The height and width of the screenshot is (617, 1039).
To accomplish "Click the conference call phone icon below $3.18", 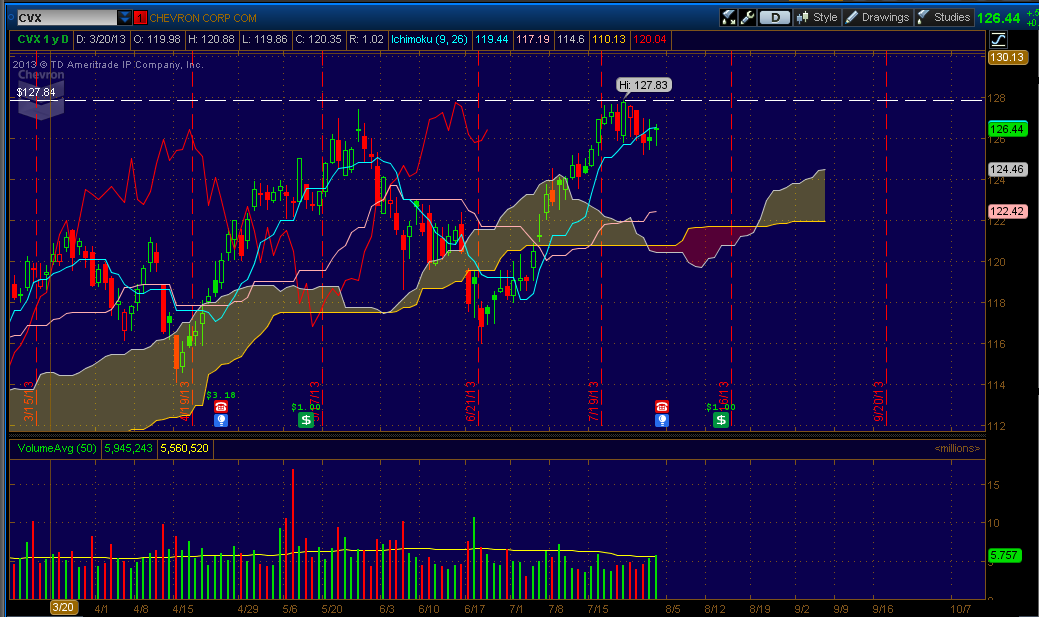I will (x=221, y=406).
